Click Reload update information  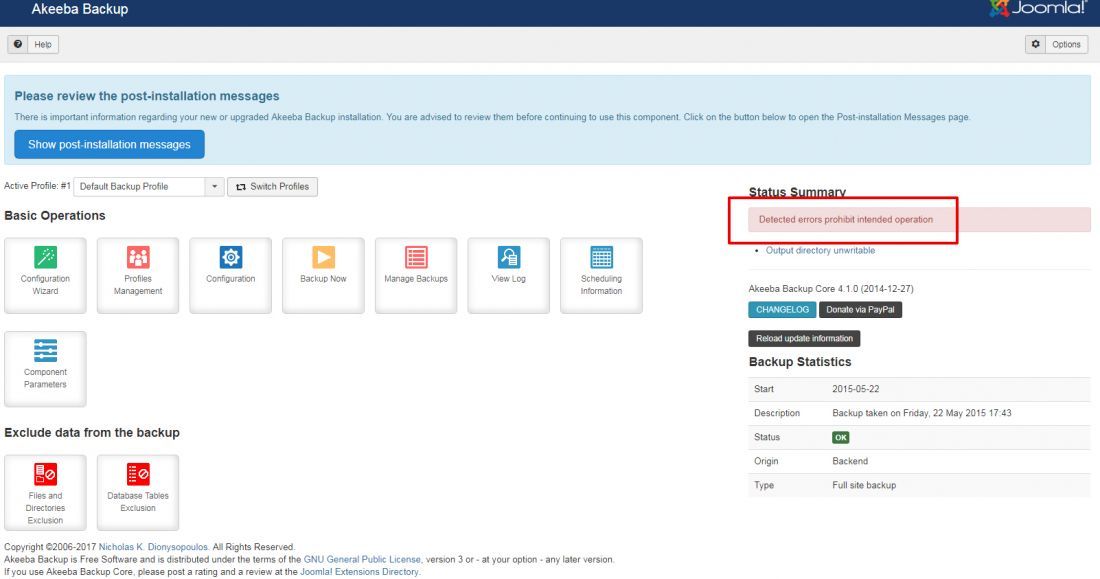804,338
